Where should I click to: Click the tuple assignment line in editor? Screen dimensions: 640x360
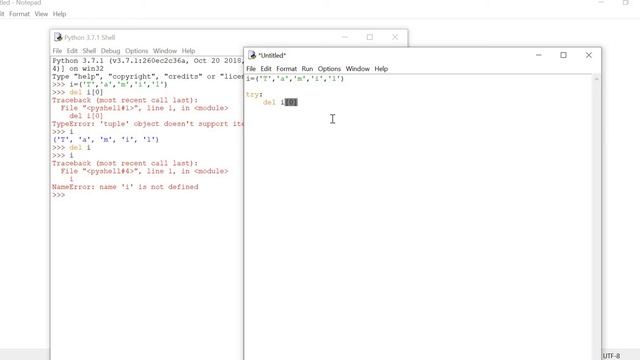(295, 79)
